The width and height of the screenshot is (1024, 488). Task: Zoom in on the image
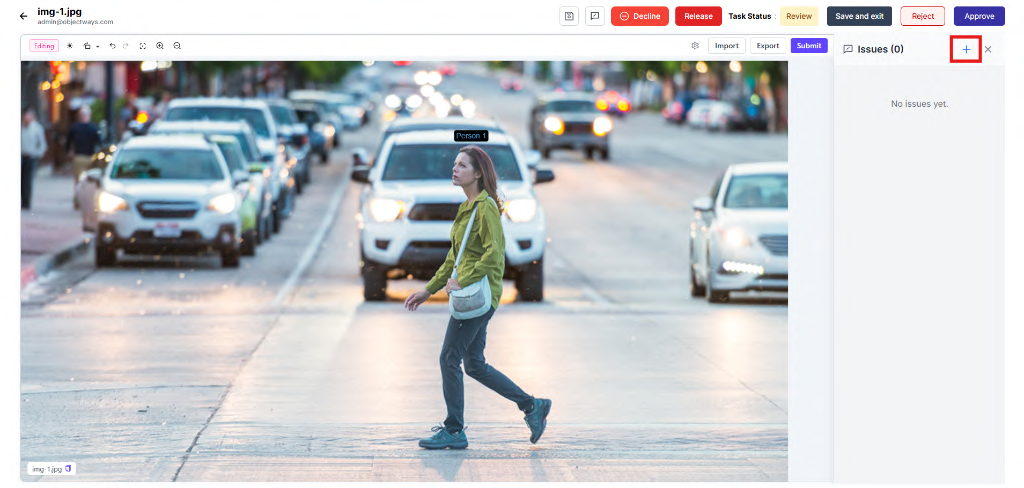pyautogui.click(x=159, y=46)
